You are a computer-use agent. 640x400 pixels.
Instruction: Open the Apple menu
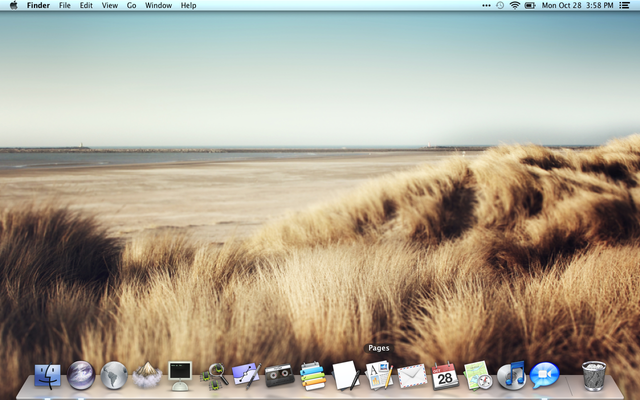pyautogui.click(x=13, y=6)
